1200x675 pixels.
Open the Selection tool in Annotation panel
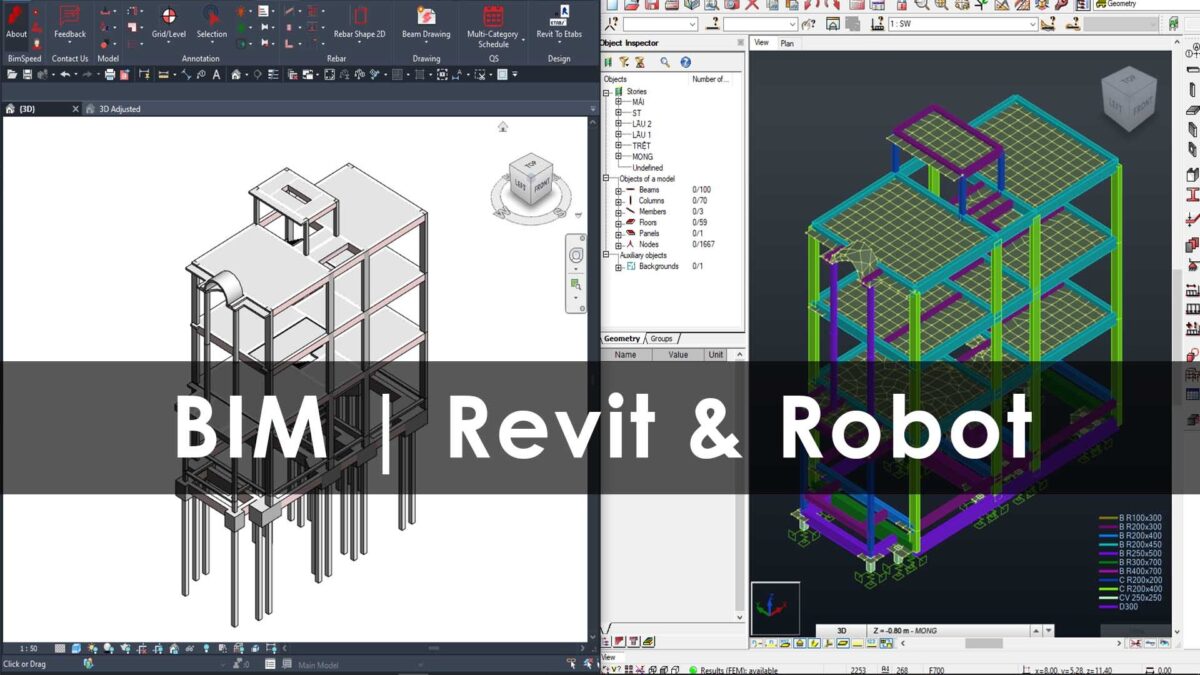(x=211, y=24)
